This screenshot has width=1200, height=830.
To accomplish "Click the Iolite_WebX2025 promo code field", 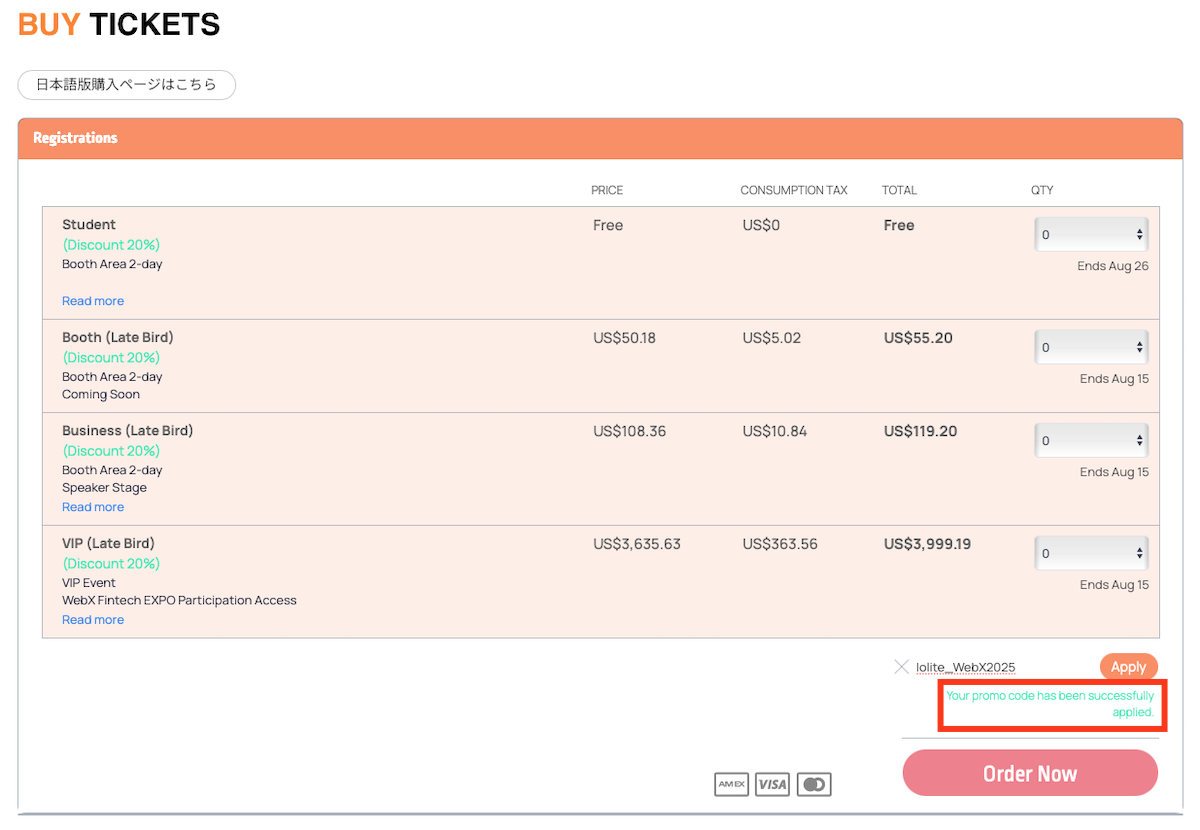I will tap(966, 666).
